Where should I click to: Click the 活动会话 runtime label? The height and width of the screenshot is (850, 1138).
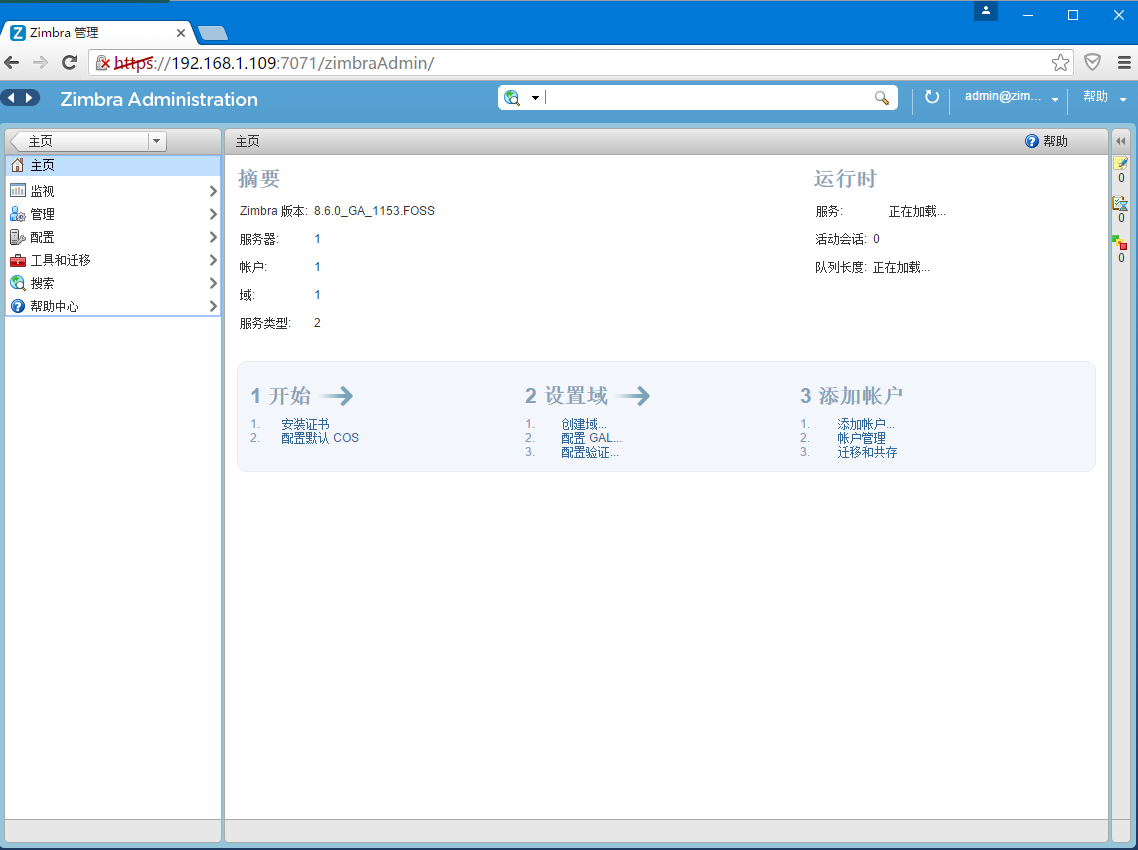coord(840,239)
